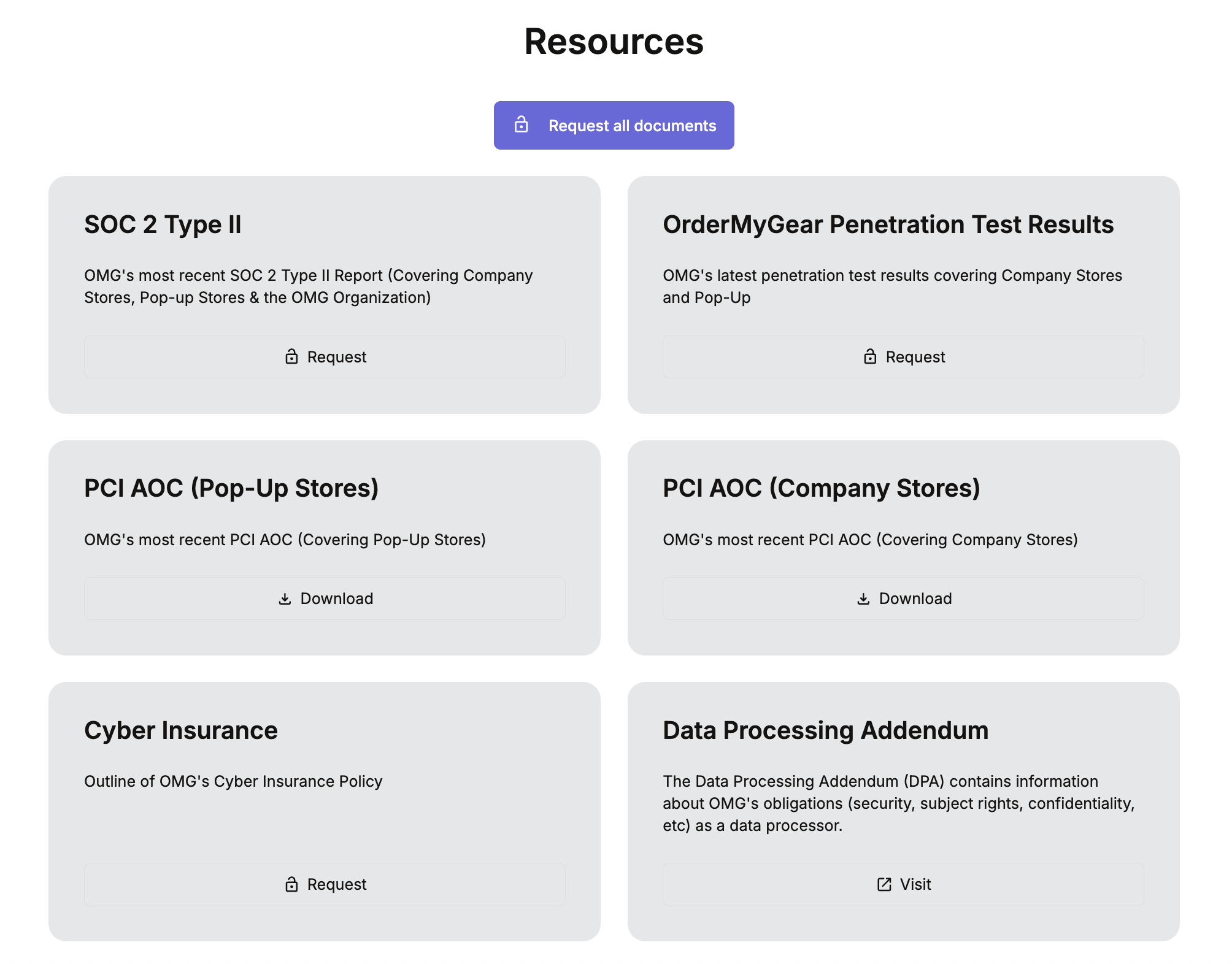Click the lock icon in Penetration Test Request
The image size is (1232, 964).
click(870, 357)
